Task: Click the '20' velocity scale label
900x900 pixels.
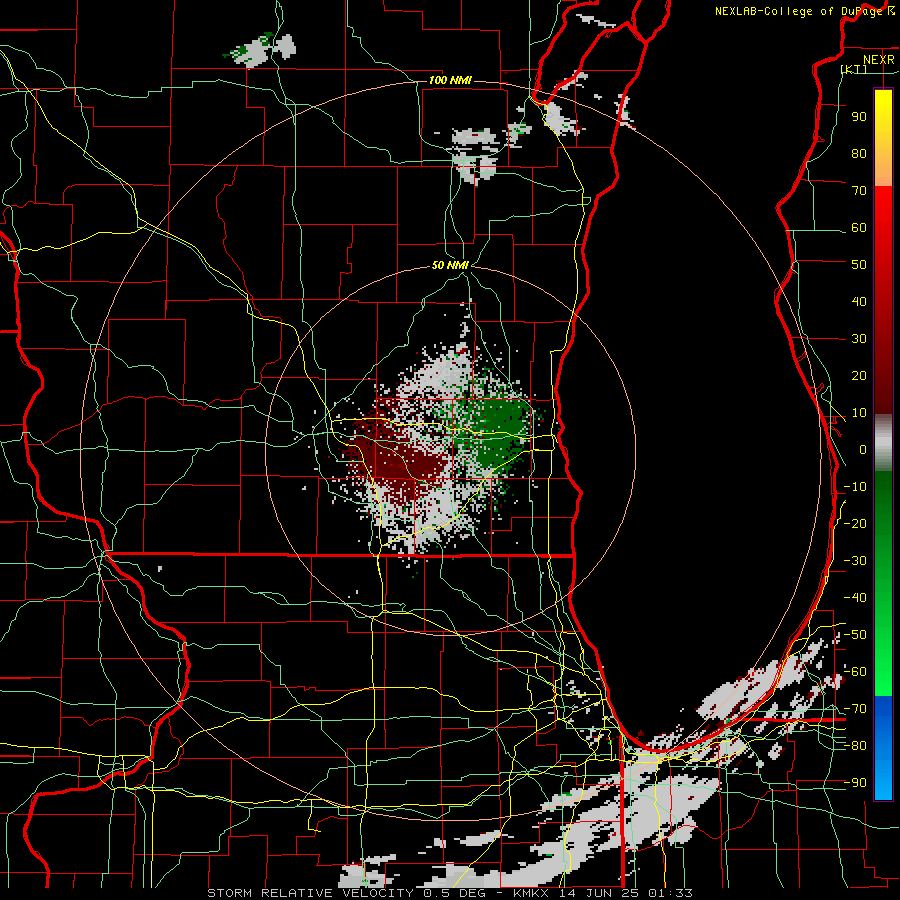Action: click(x=859, y=375)
